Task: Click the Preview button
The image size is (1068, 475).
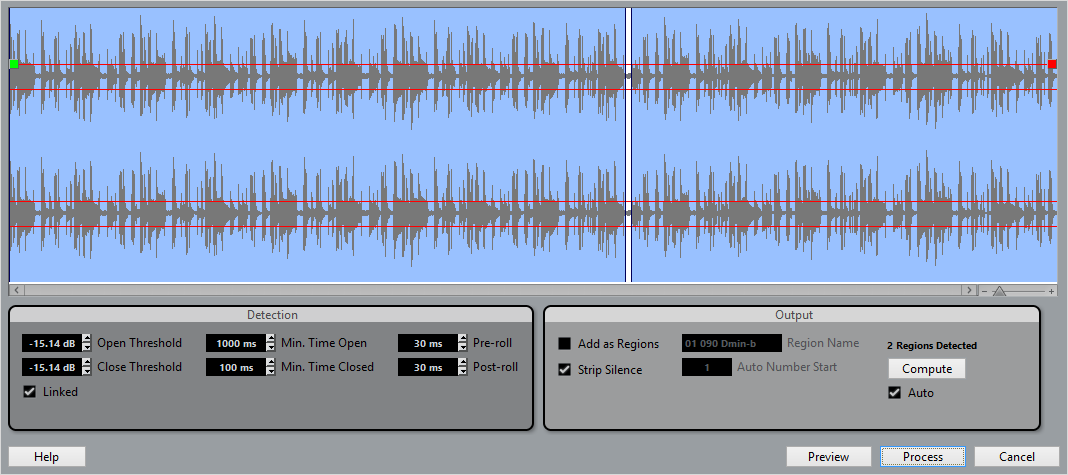Action: [828, 457]
